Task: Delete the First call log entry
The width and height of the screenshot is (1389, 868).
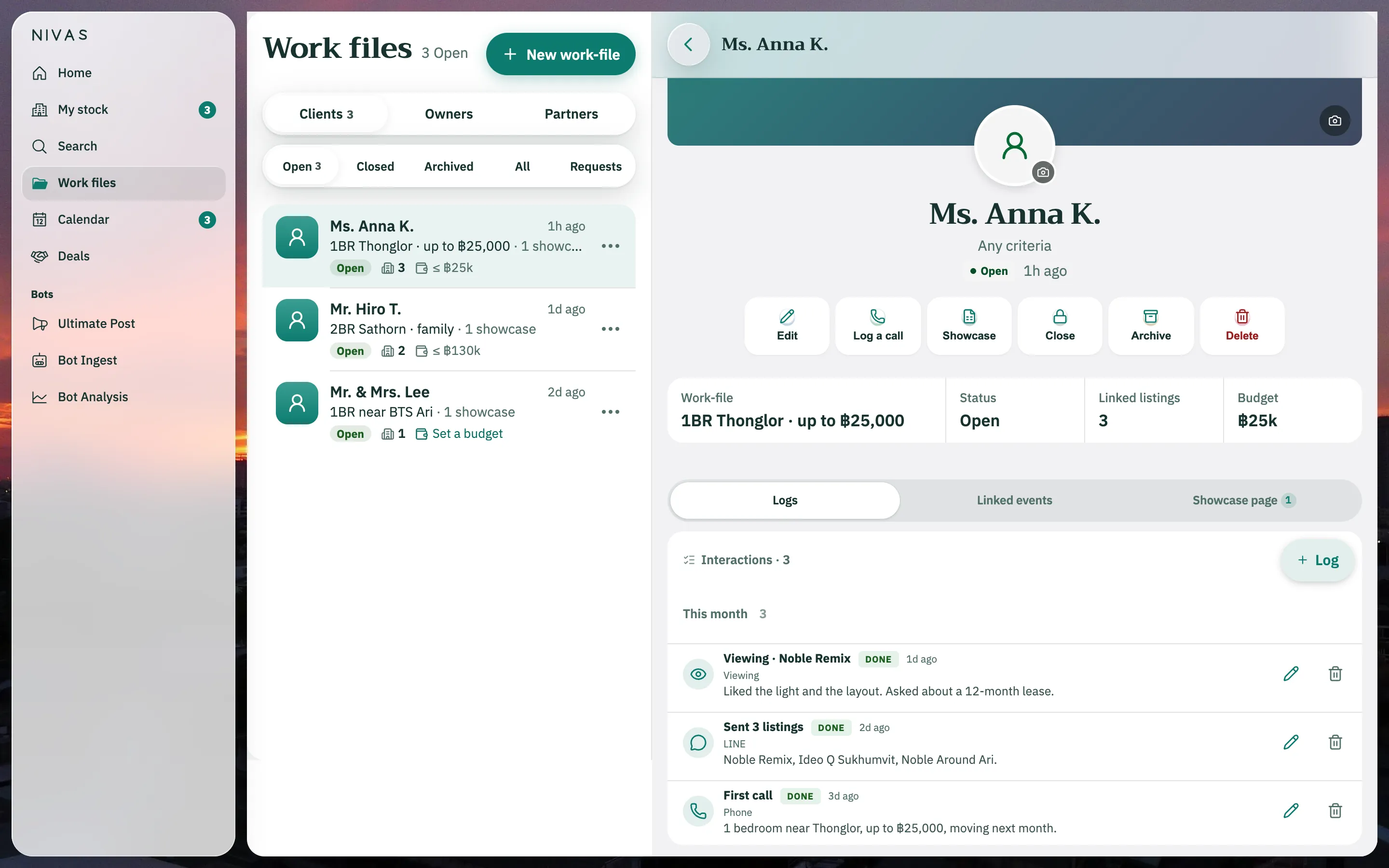Action: click(x=1335, y=811)
